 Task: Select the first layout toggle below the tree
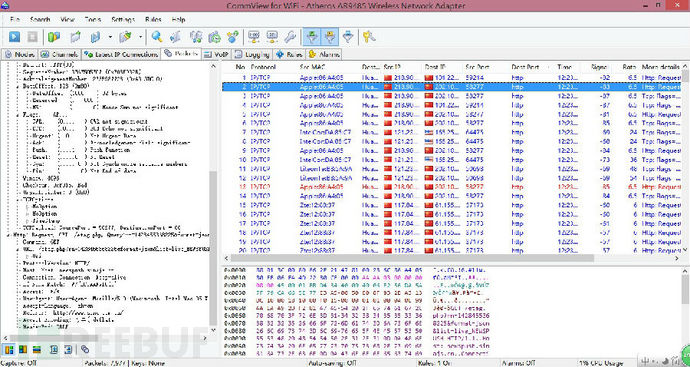tap(9, 349)
